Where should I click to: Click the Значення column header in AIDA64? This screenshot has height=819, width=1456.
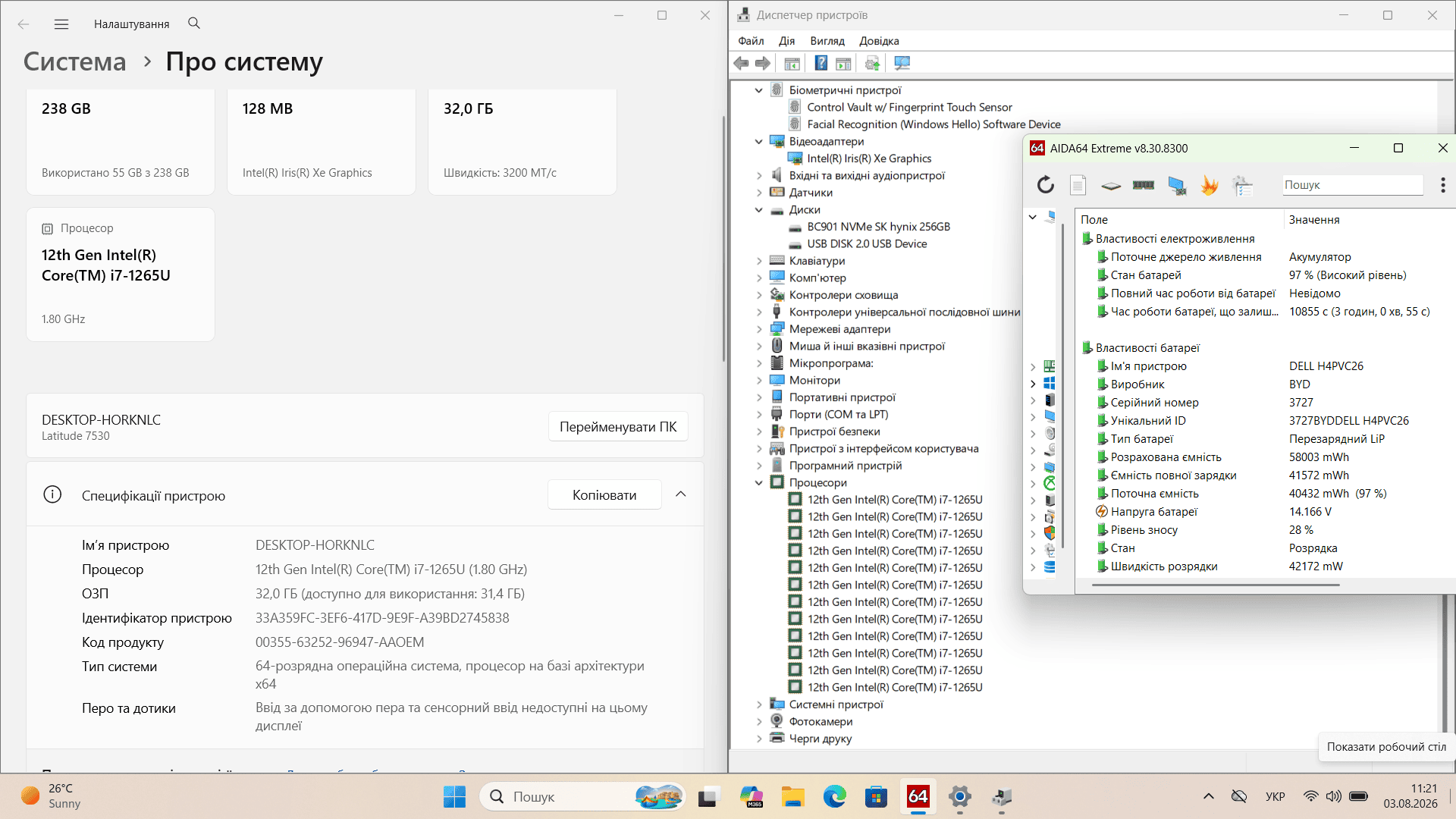[1314, 220]
